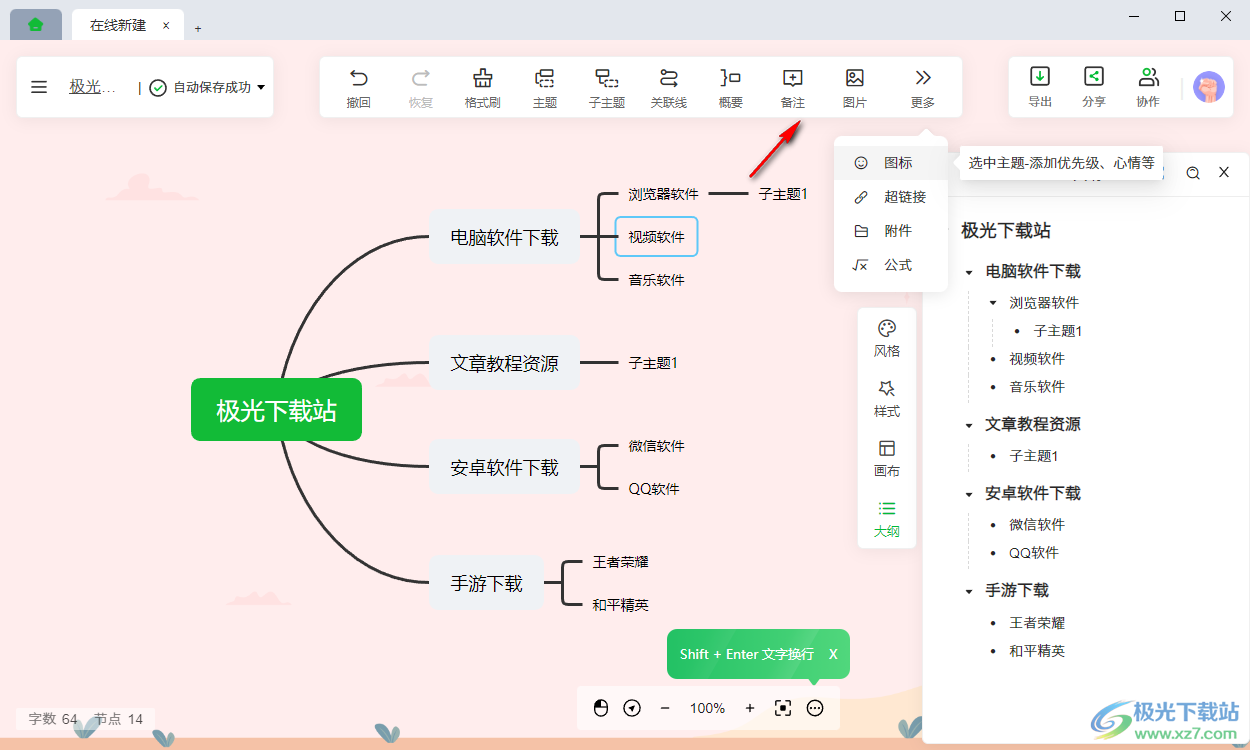Open the hamburger main menu
This screenshot has width=1250, height=750.
[39, 87]
